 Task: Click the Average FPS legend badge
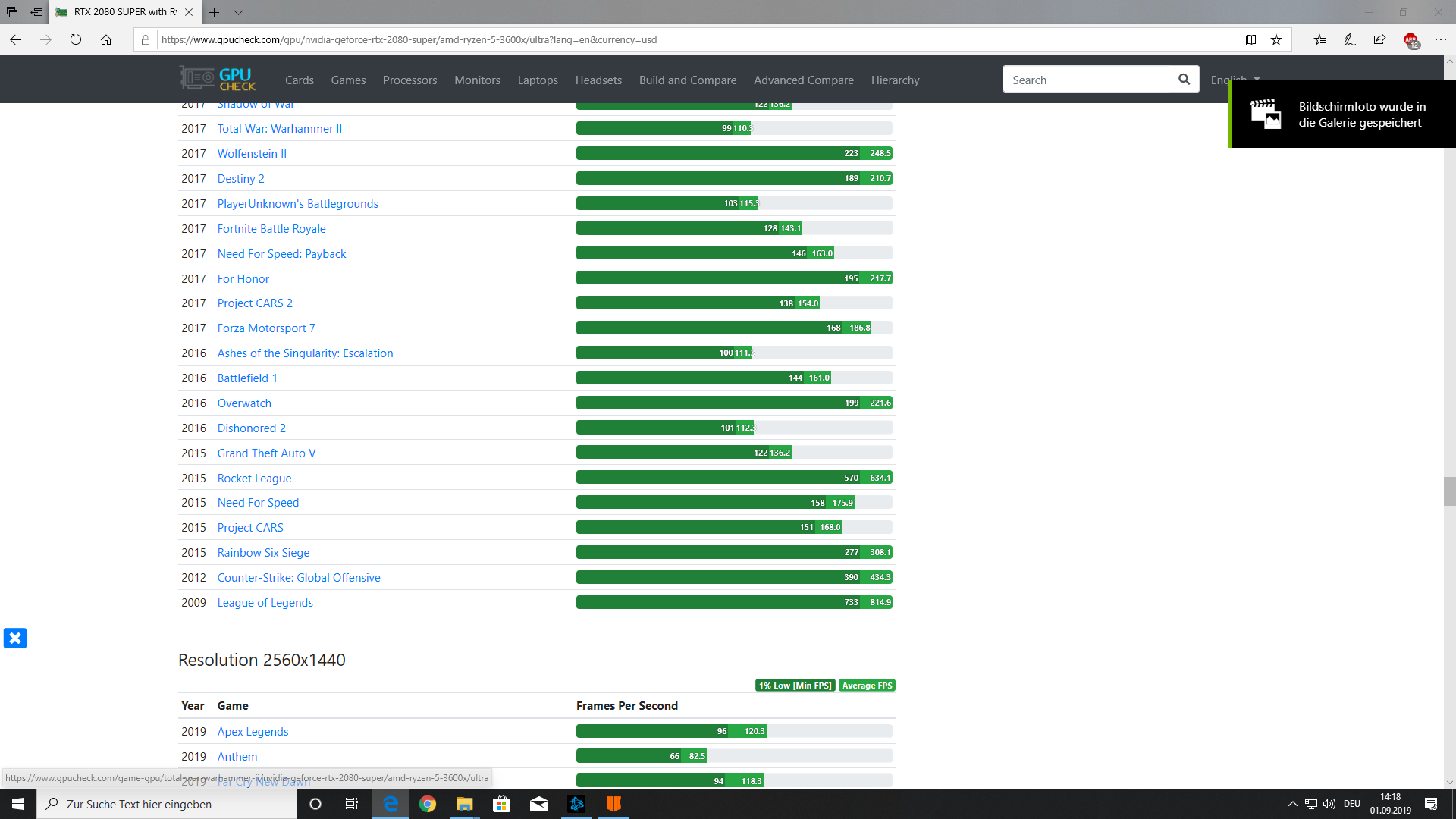click(867, 686)
